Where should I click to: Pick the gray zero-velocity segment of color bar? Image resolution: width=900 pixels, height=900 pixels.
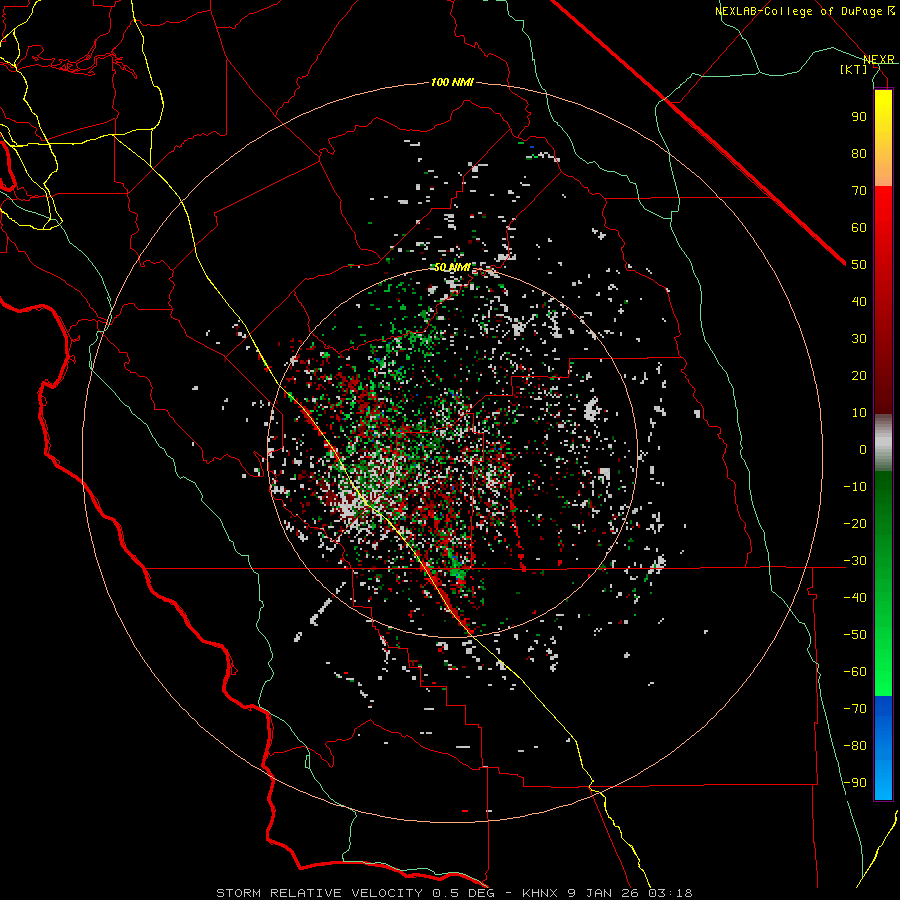(883, 442)
